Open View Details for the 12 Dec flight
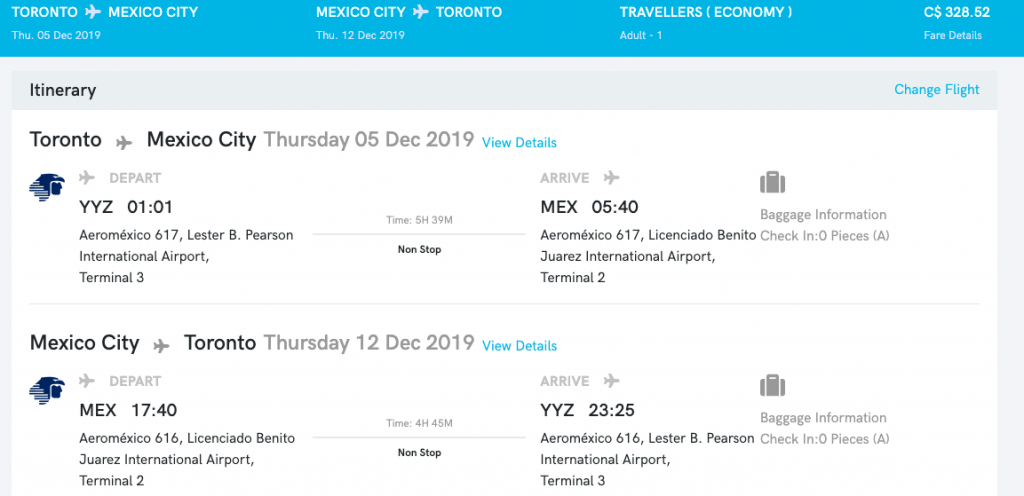The height and width of the screenshot is (496, 1024). (x=519, y=345)
